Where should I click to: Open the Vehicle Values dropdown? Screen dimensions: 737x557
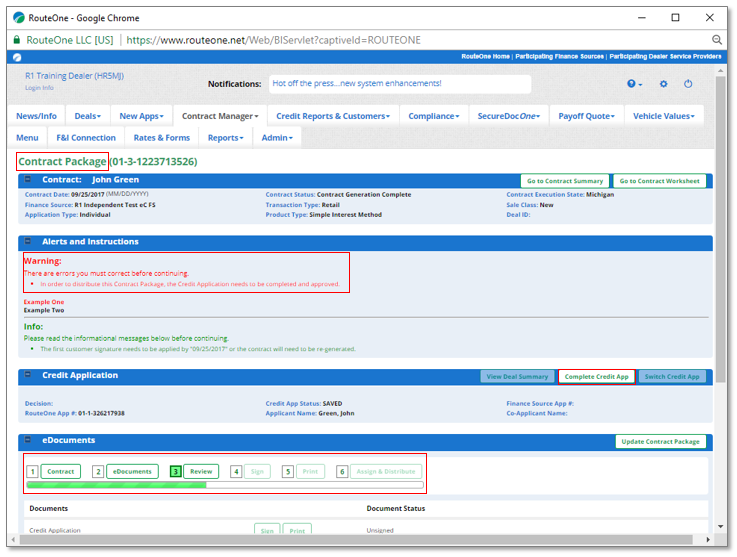pyautogui.click(x=663, y=116)
